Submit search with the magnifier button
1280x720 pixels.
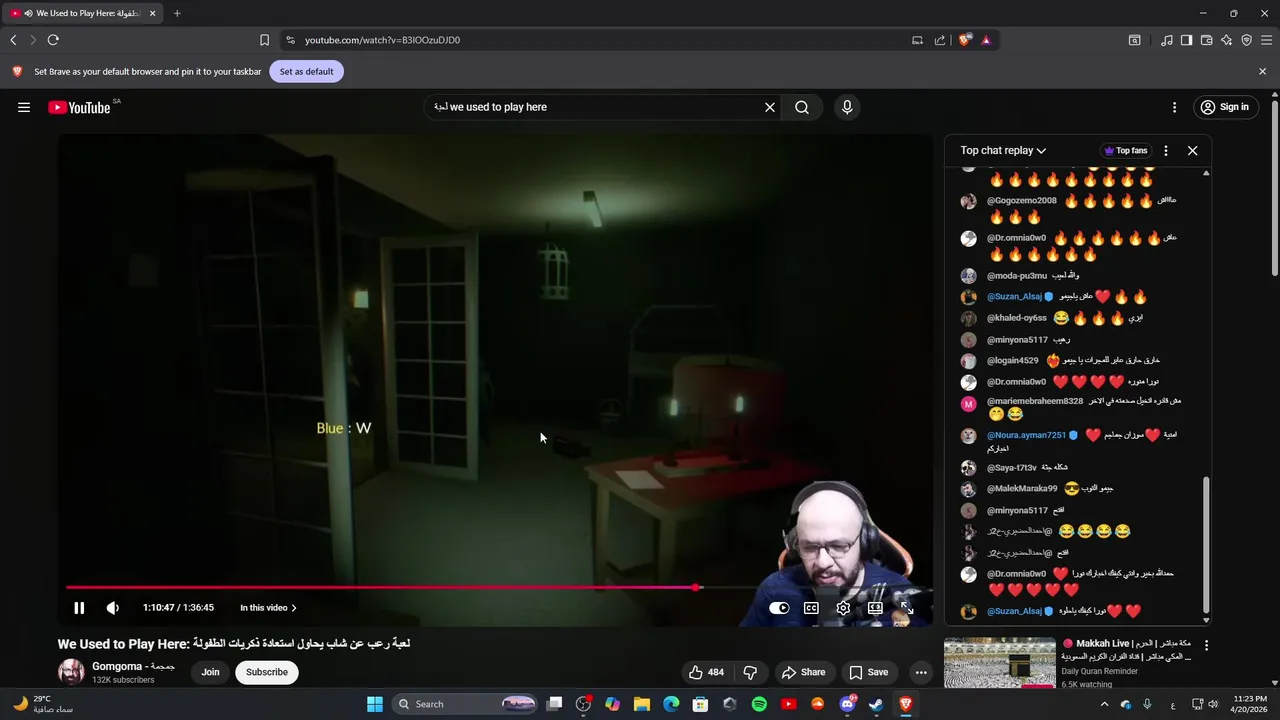[802, 107]
